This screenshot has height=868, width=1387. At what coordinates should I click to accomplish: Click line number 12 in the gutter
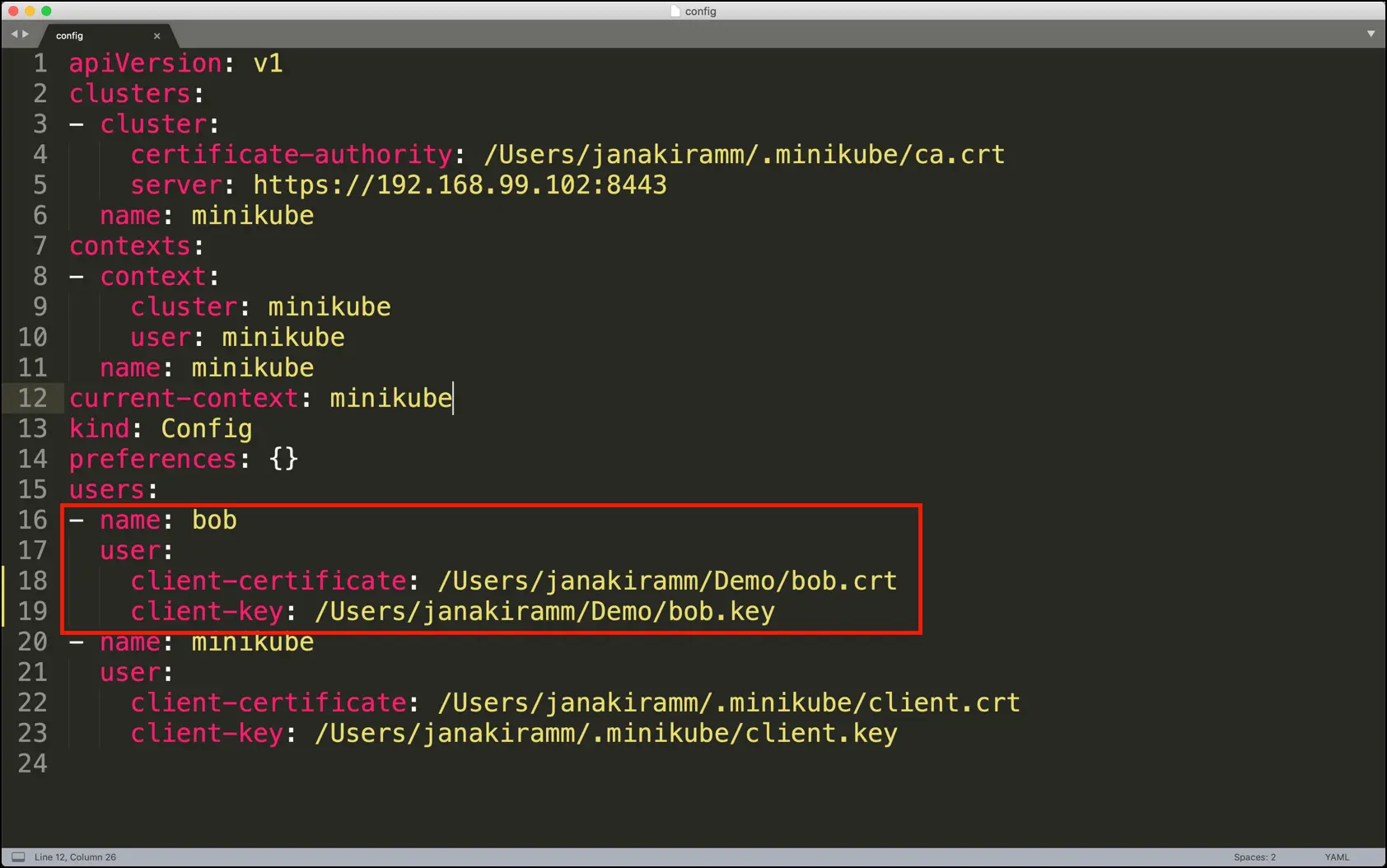[x=32, y=399]
